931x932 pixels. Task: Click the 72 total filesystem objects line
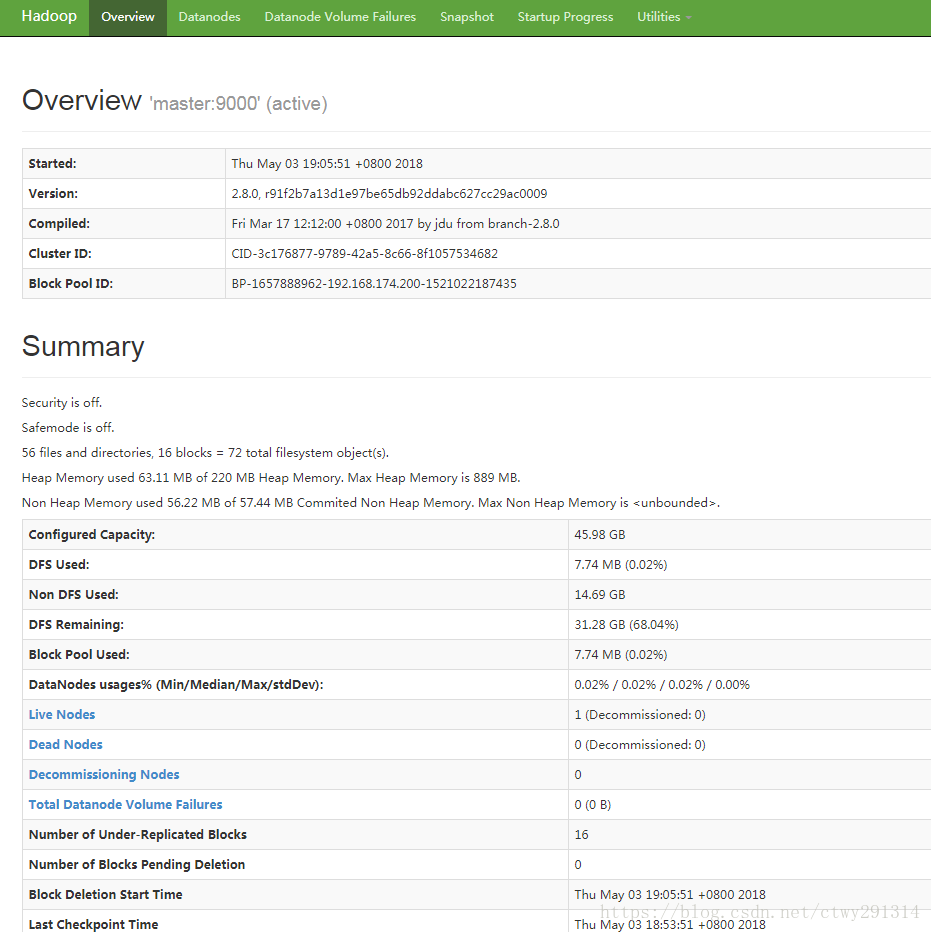click(x=205, y=452)
